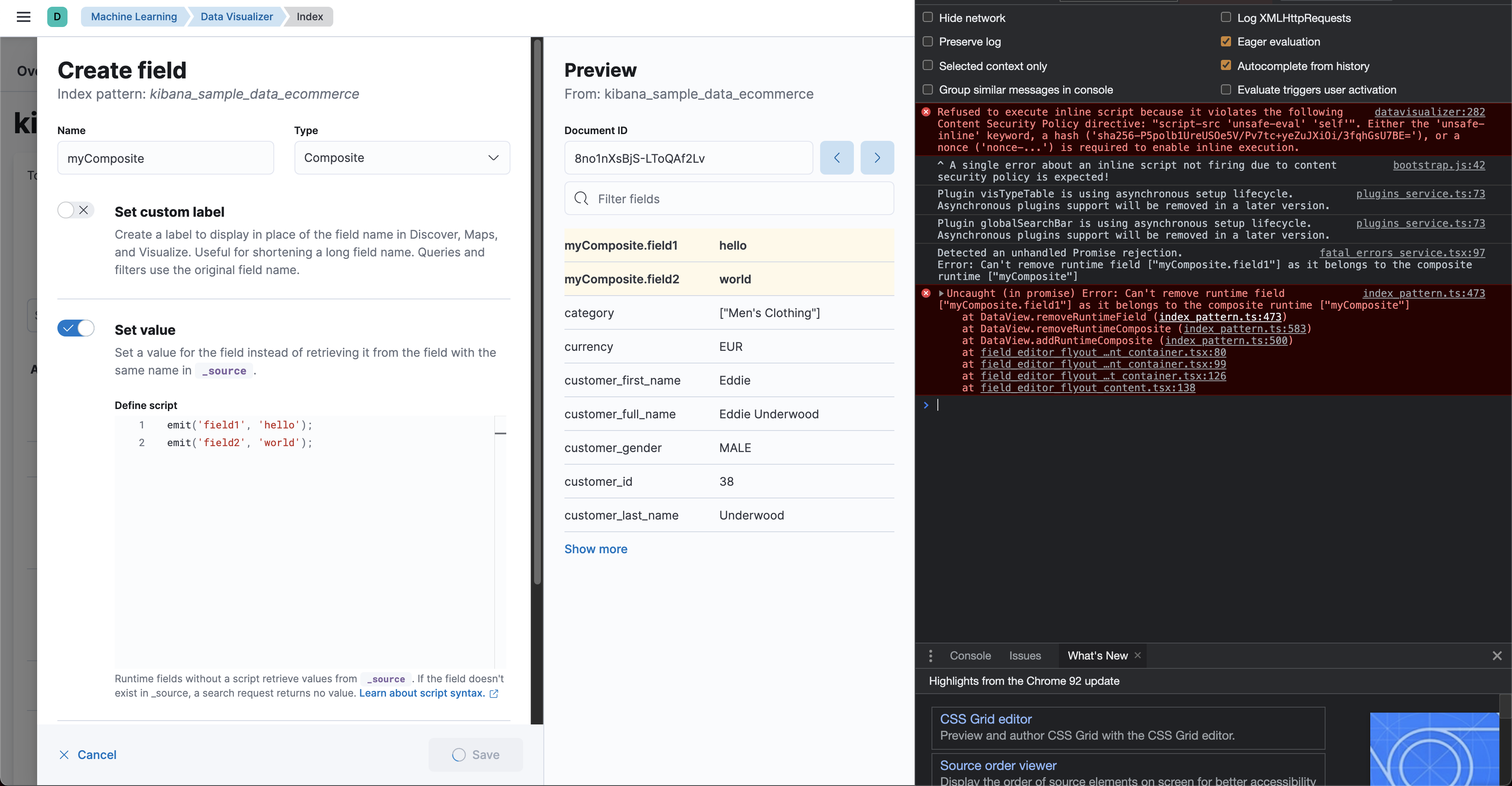Click the search icon in Filter fields

point(581,198)
